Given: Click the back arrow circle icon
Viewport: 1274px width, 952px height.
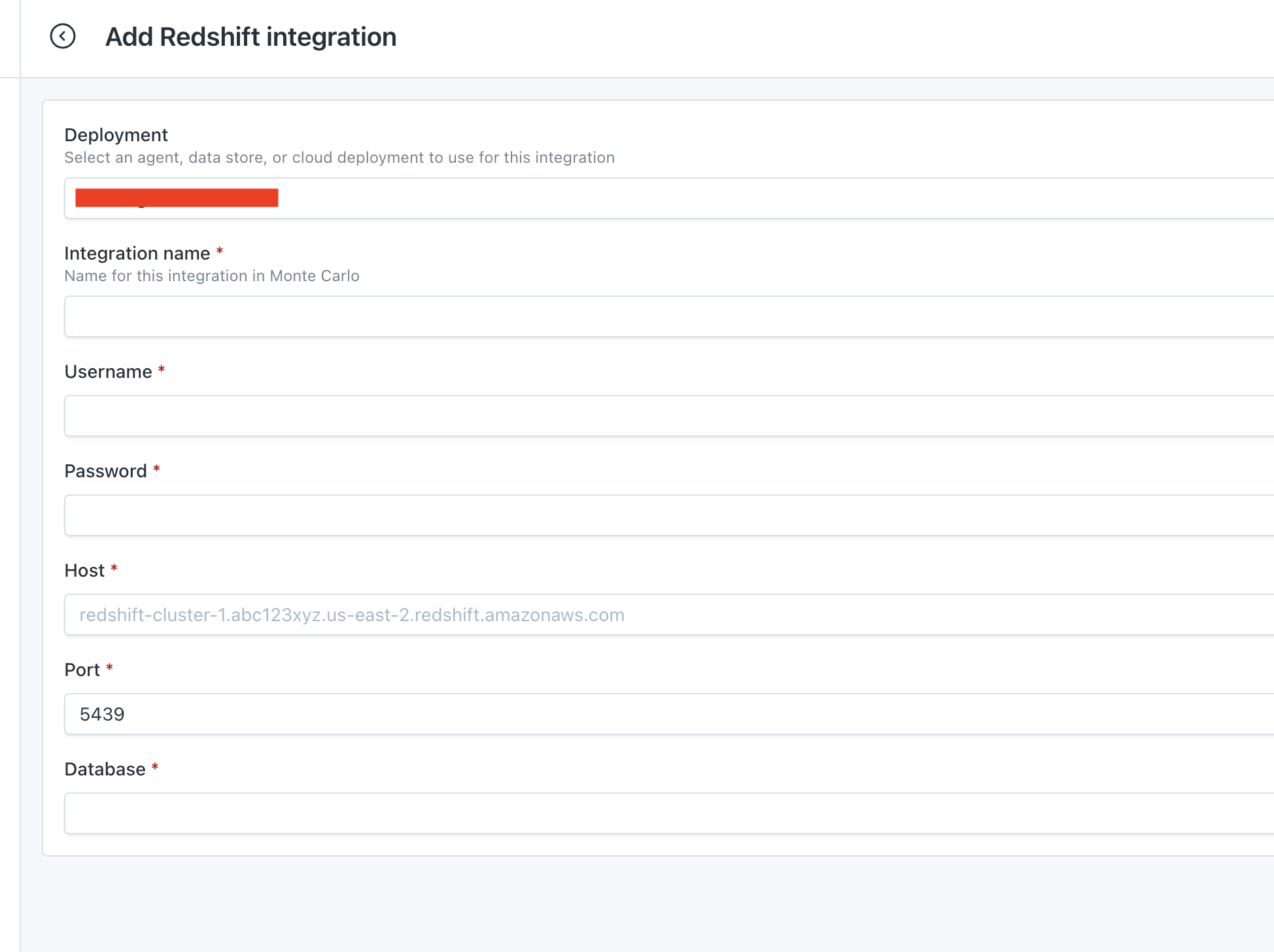Looking at the screenshot, I should (63, 37).
